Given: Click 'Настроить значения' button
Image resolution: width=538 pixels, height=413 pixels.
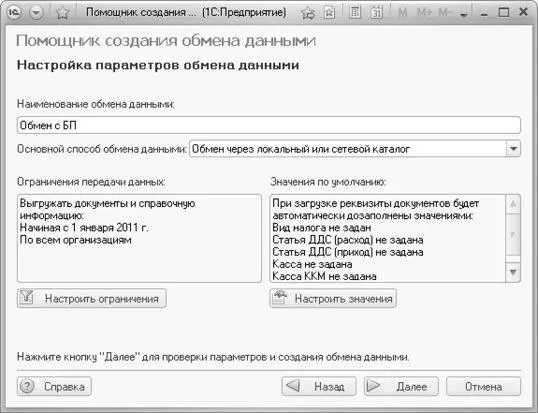Looking at the screenshot, I should pos(333,298).
